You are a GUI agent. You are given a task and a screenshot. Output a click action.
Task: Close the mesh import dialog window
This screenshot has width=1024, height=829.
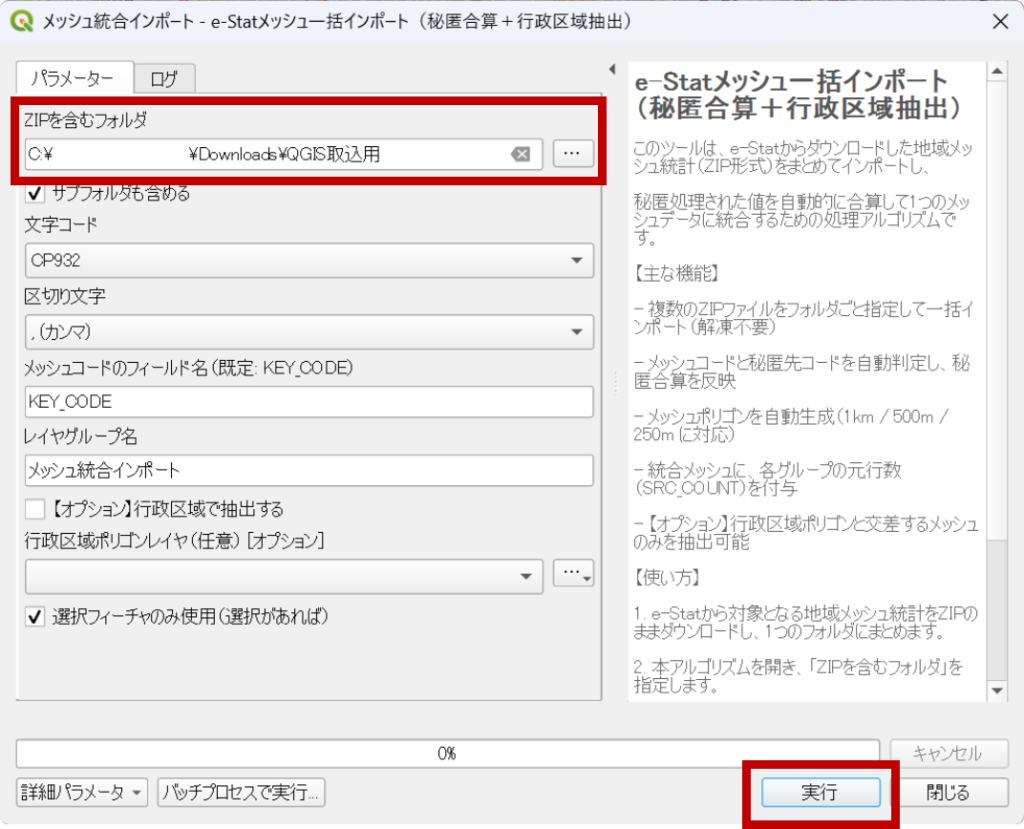[998, 21]
